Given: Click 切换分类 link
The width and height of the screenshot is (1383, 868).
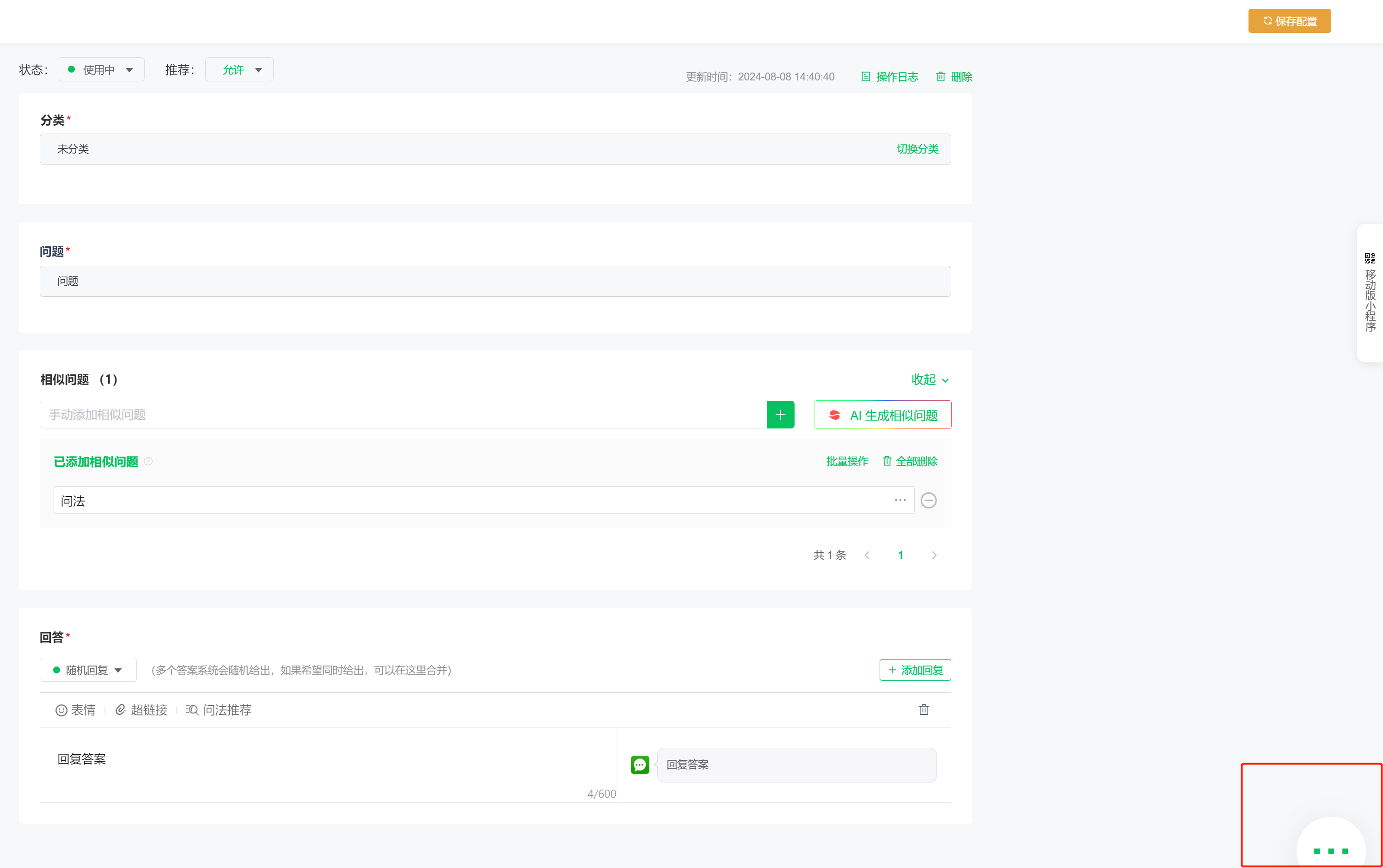Looking at the screenshot, I should pyautogui.click(x=917, y=149).
